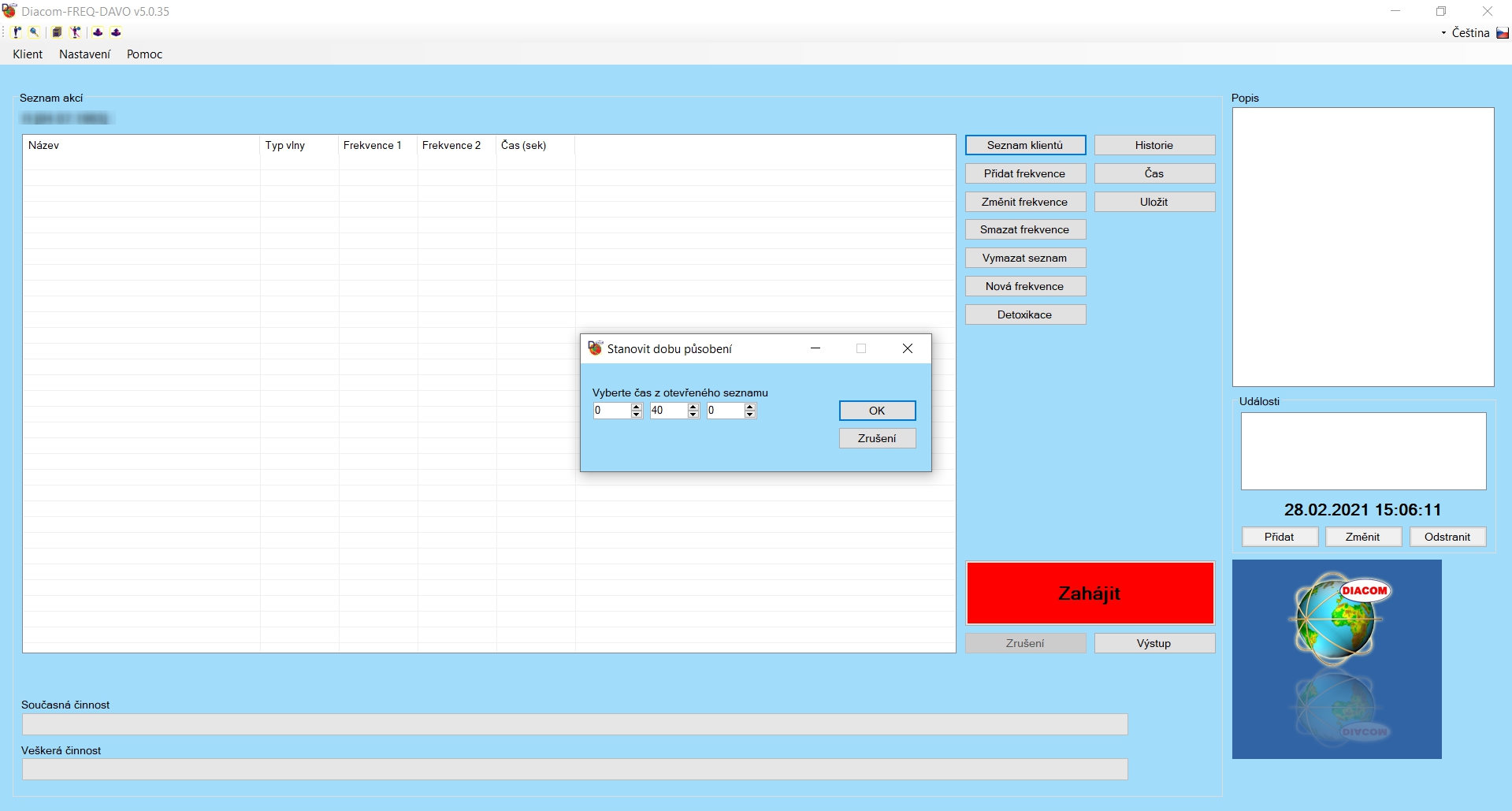Click the upload arrow tray toolbar icon

[116, 32]
